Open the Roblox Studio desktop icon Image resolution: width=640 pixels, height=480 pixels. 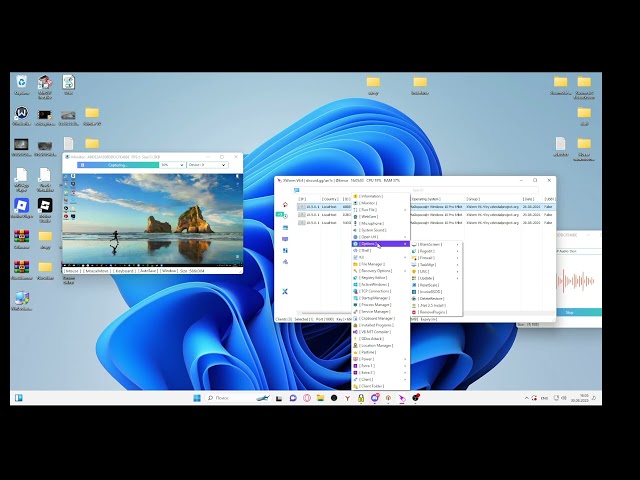click(45, 210)
